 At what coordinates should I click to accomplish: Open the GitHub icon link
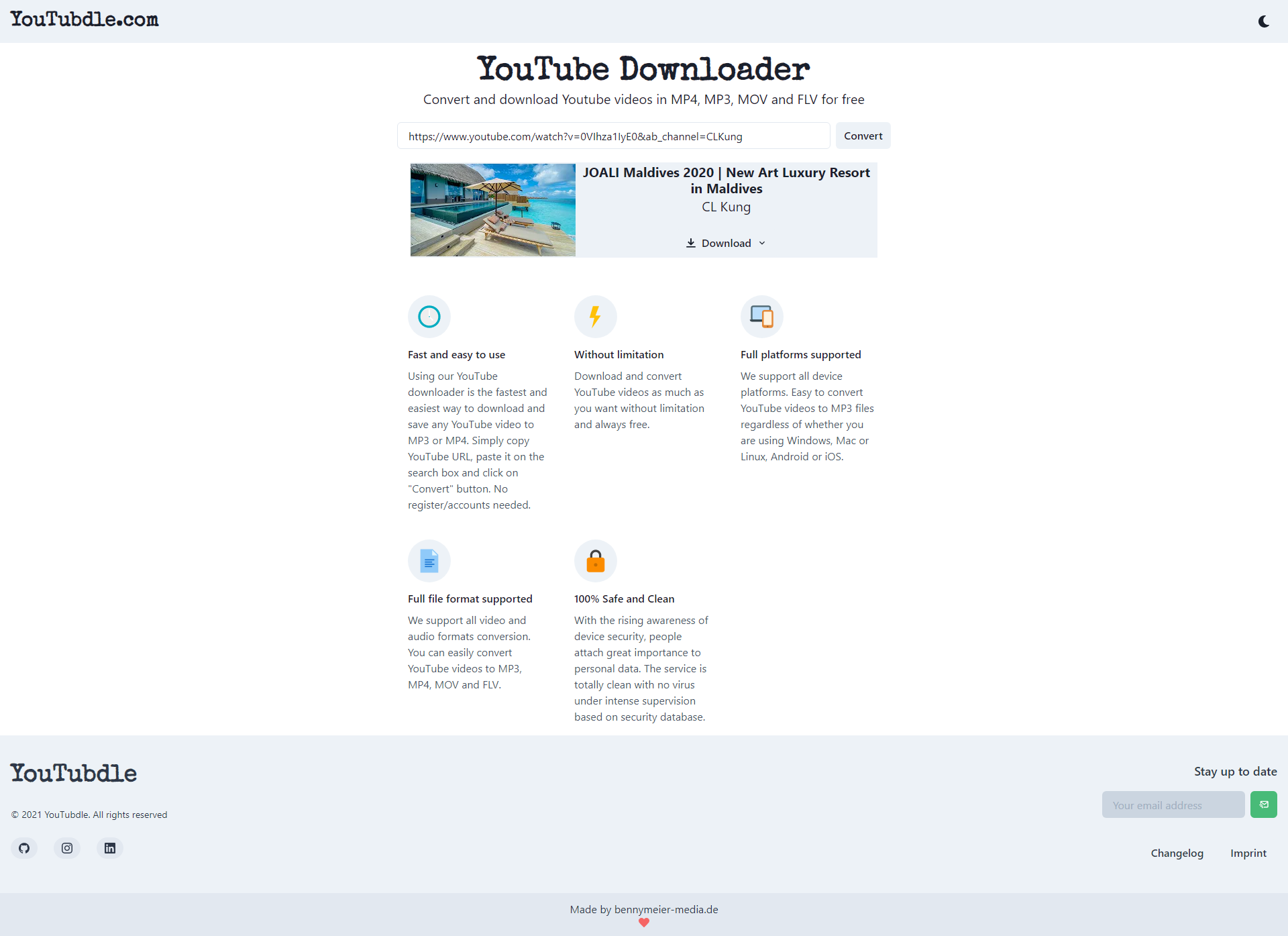(24, 848)
